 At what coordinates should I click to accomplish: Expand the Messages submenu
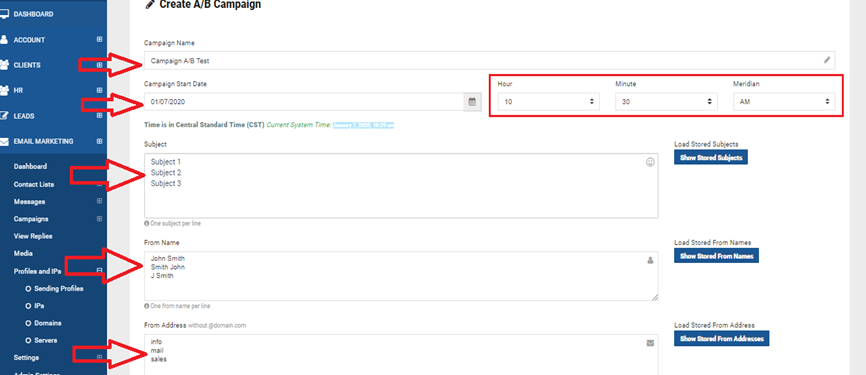(x=99, y=201)
